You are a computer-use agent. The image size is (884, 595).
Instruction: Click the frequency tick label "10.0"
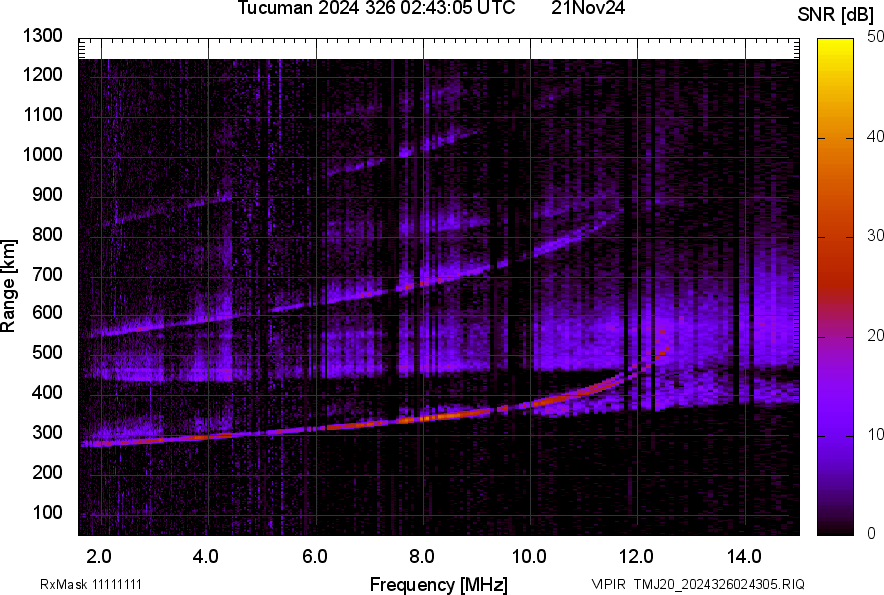coord(529,557)
